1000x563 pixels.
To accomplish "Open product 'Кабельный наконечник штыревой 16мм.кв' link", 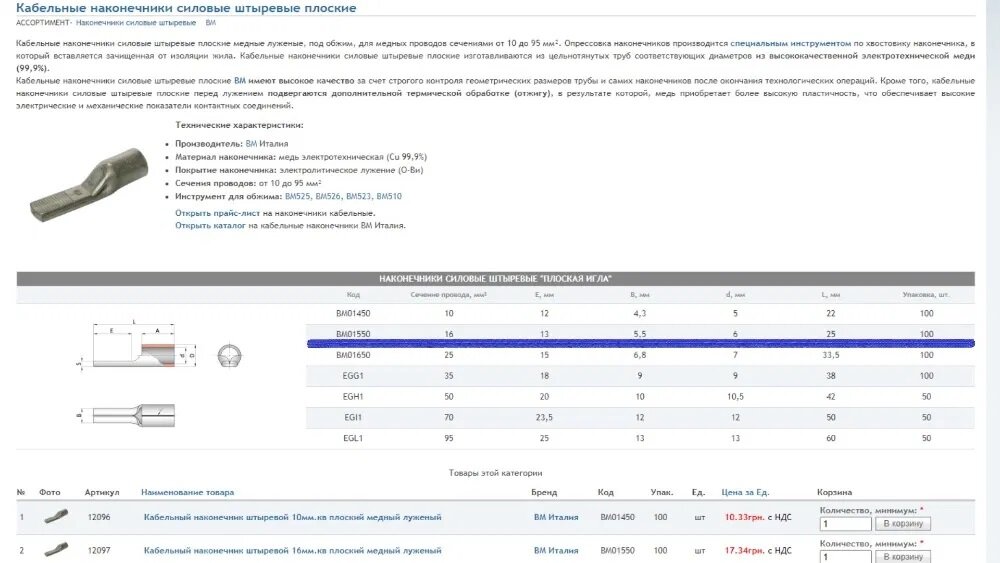I will pyautogui.click(x=292, y=551).
